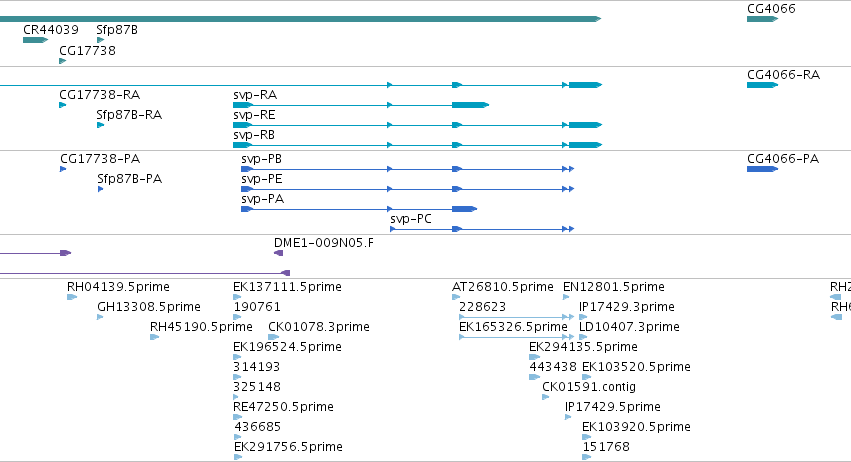Select the RH45190.5prime EST label

point(201,327)
